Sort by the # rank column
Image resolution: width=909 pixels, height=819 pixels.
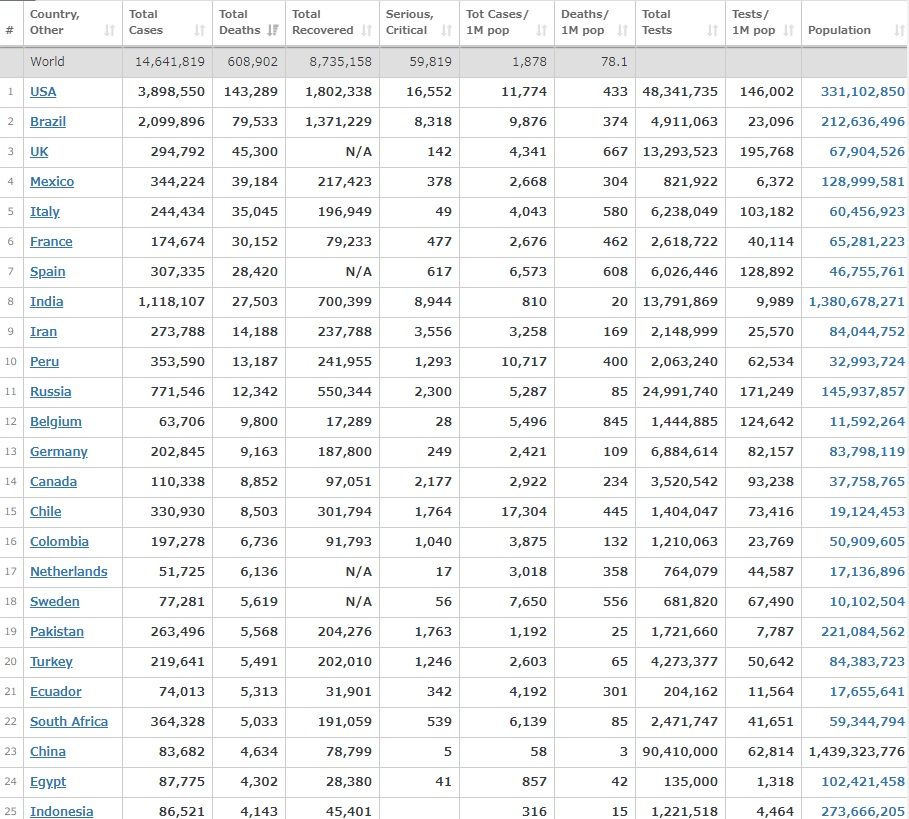(x=10, y=30)
